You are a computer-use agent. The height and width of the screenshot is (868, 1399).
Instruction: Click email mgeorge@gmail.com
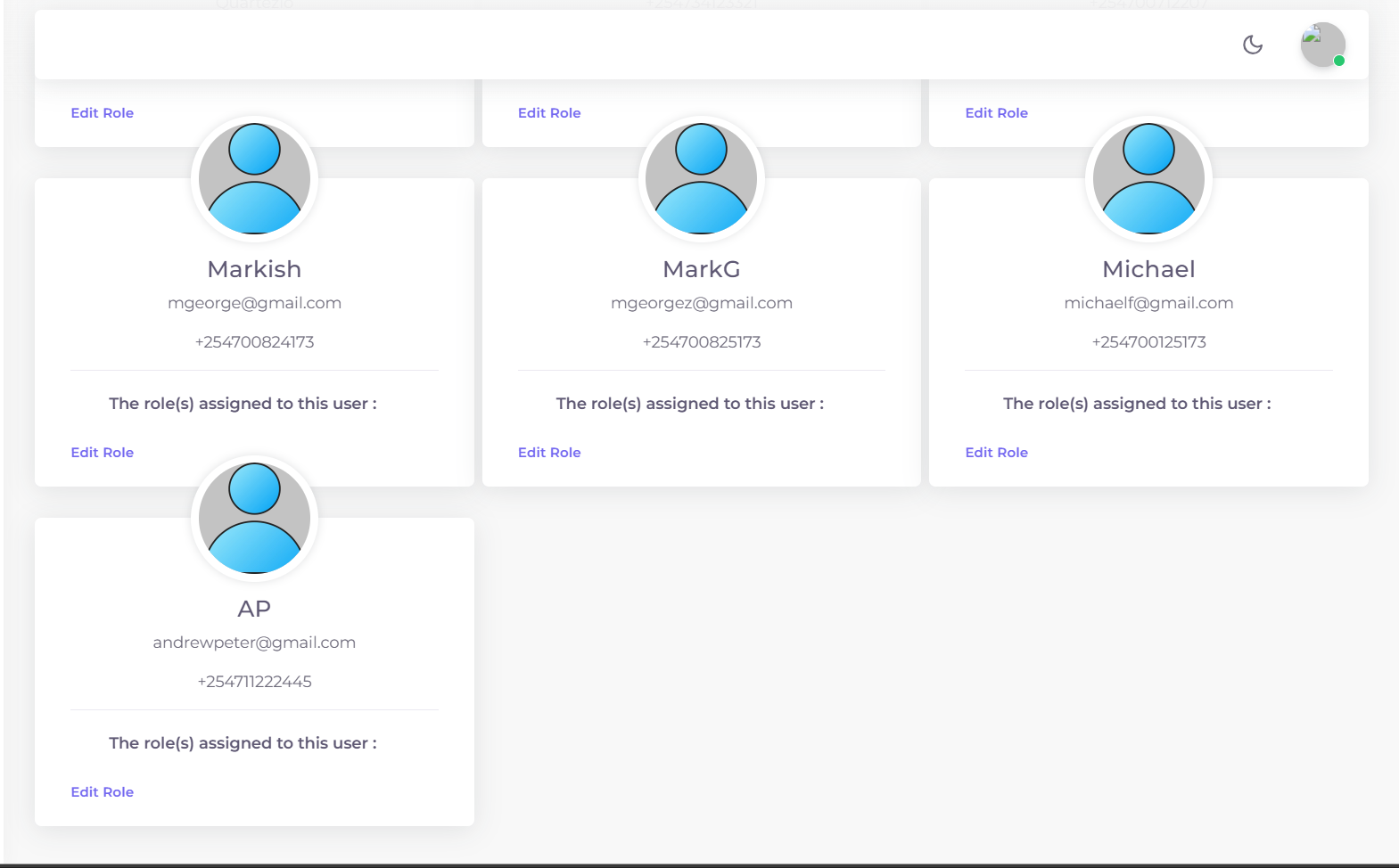pyautogui.click(x=254, y=303)
